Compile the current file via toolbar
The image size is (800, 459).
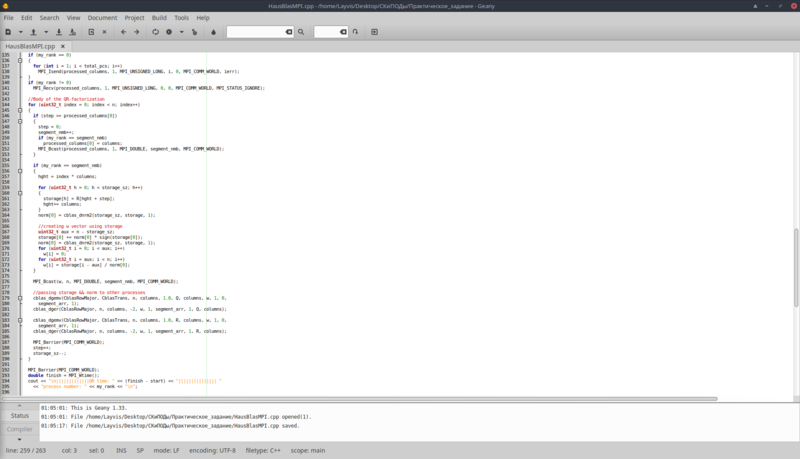point(156,32)
